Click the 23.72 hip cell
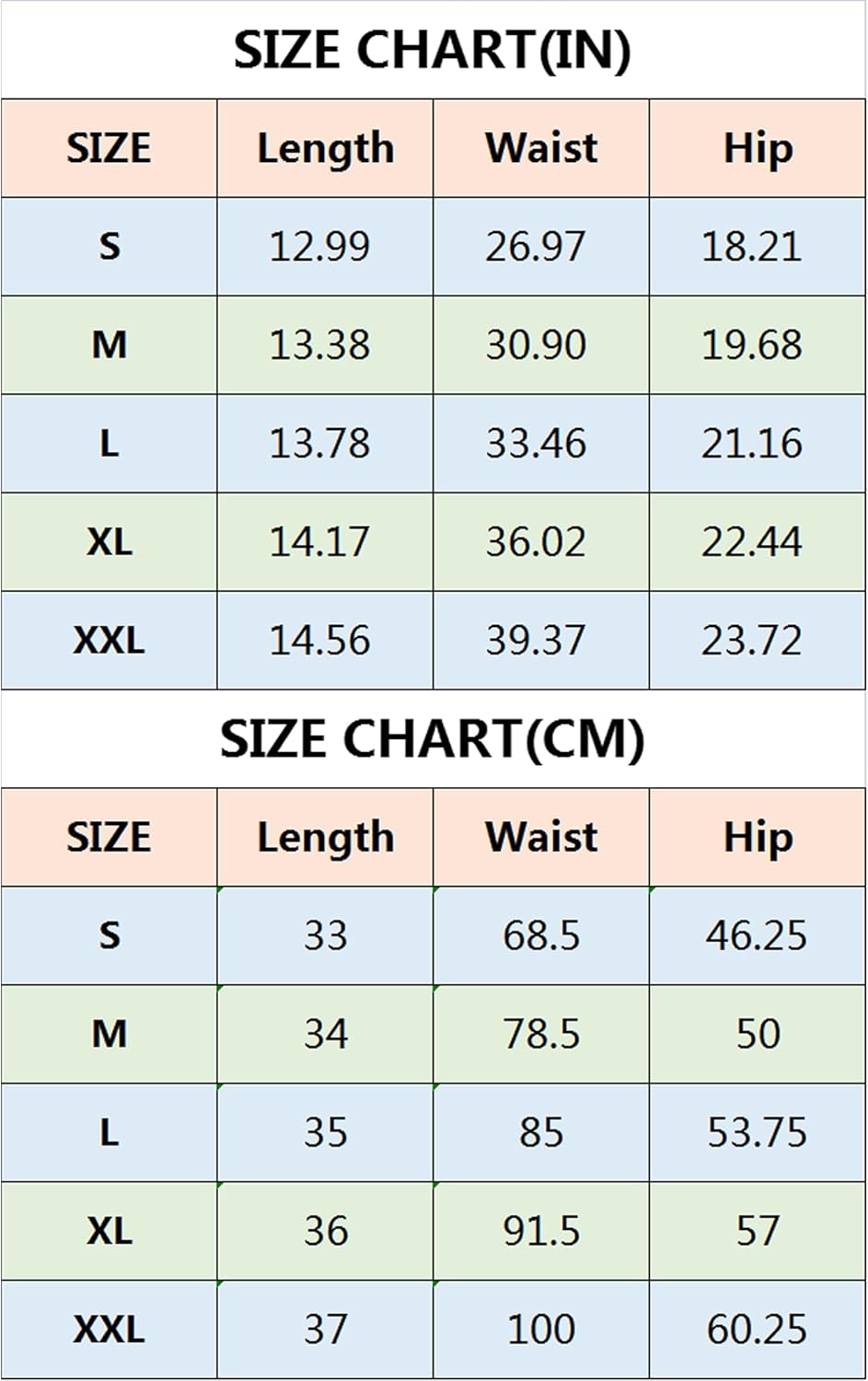 pos(758,641)
